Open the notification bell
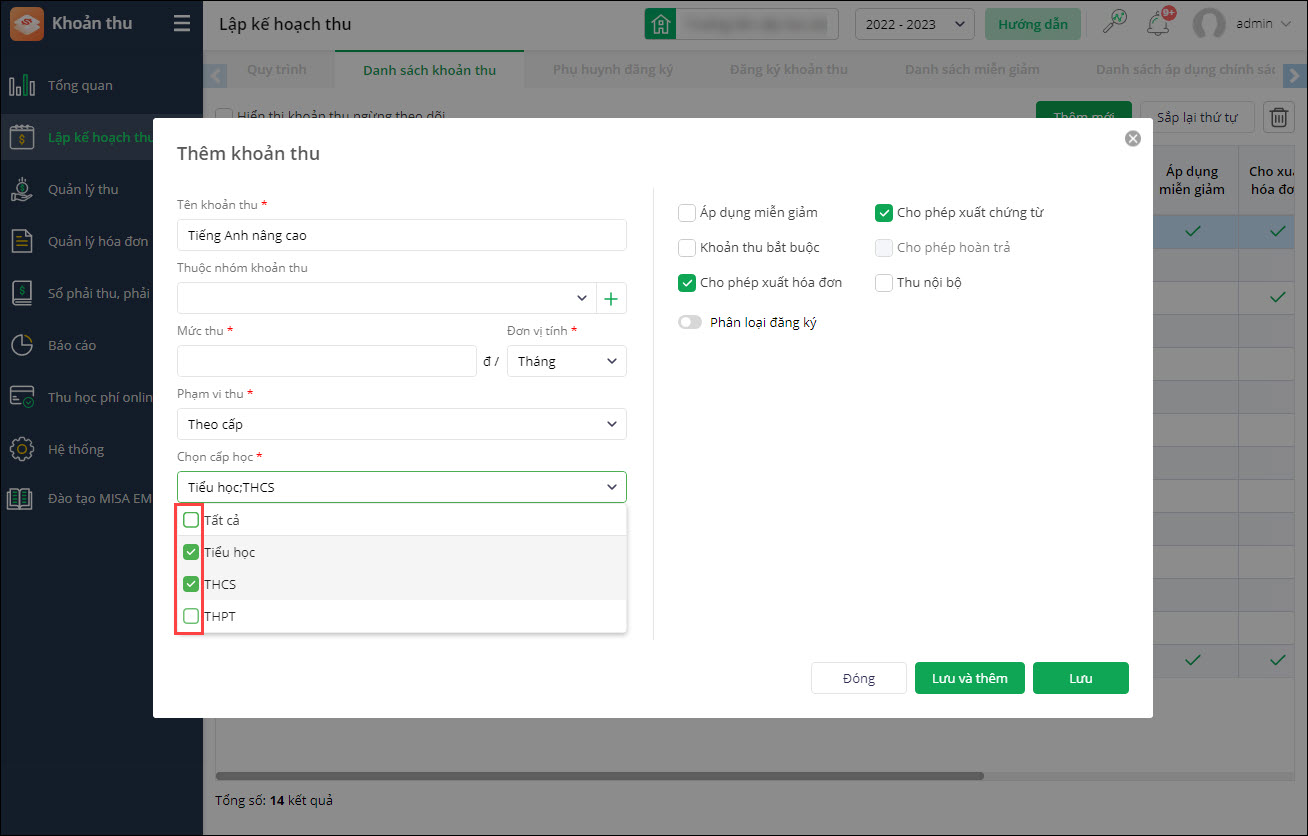1308x836 pixels. pos(1159,23)
